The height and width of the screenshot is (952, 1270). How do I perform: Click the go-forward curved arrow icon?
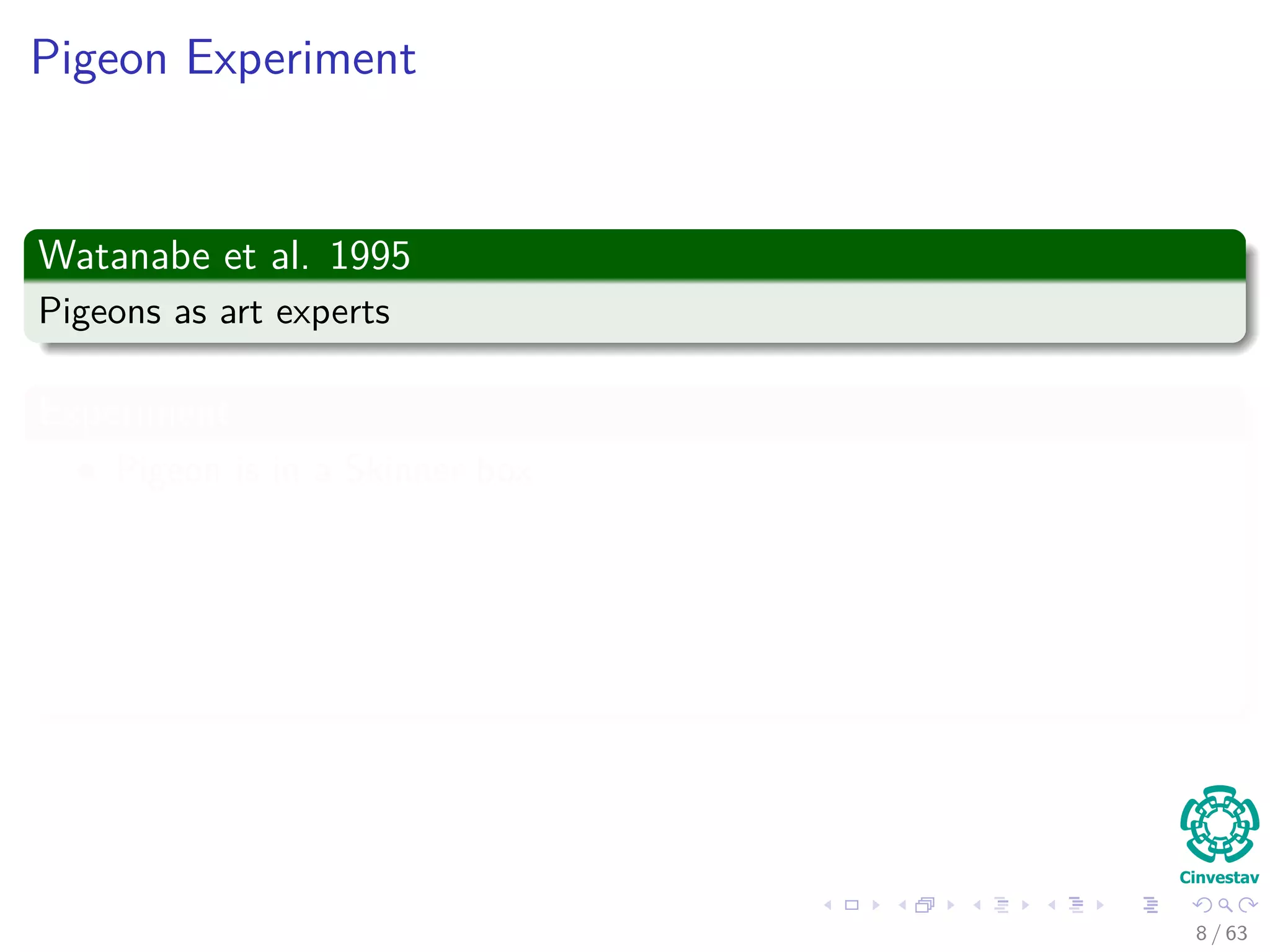1248,906
